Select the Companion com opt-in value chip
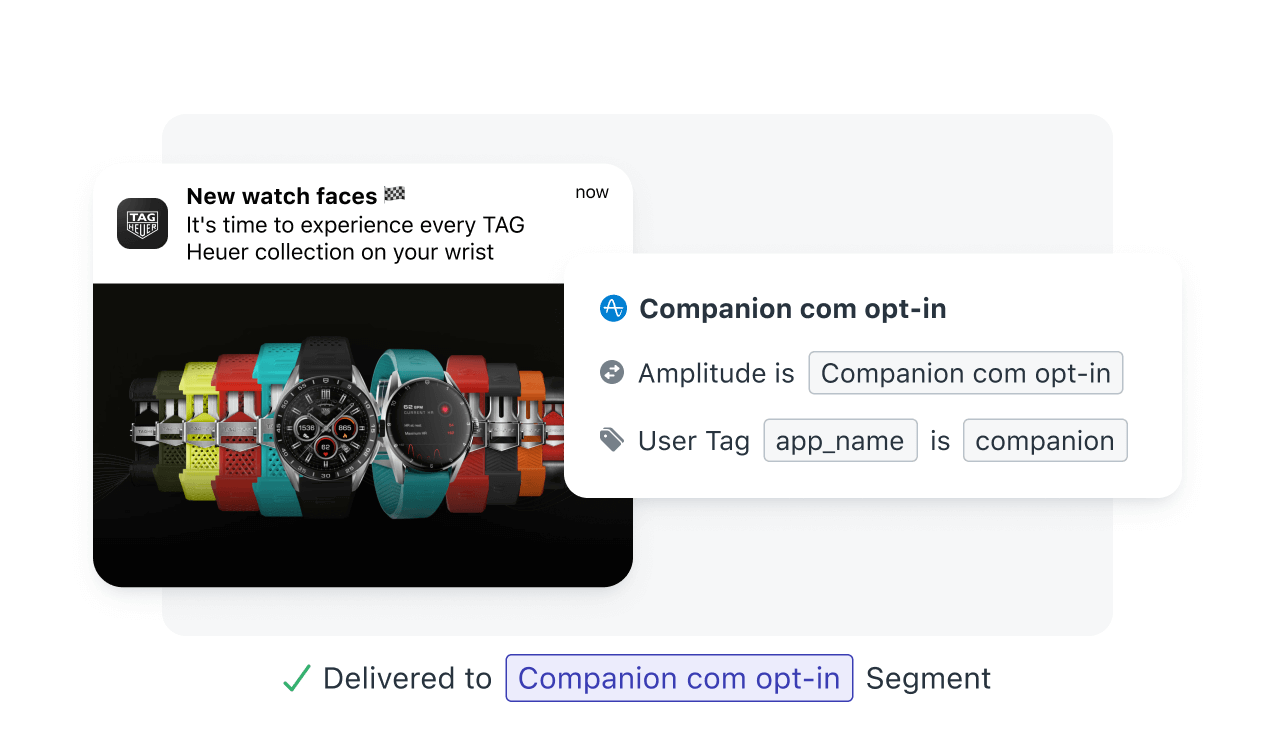Screen dimensions: 1275x750 pos(966,373)
